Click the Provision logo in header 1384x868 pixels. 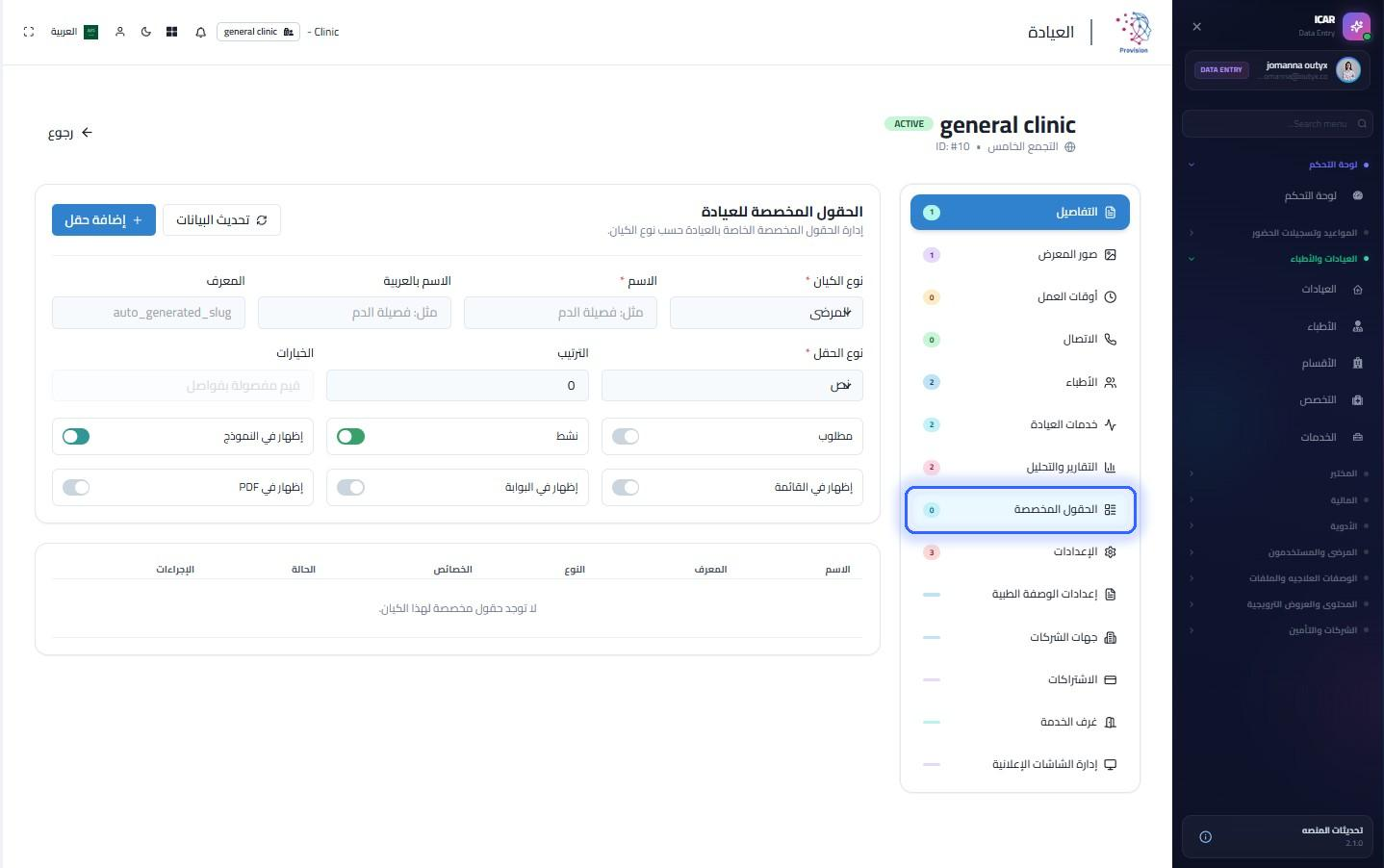pyautogui.click(x=1134, y=32)
